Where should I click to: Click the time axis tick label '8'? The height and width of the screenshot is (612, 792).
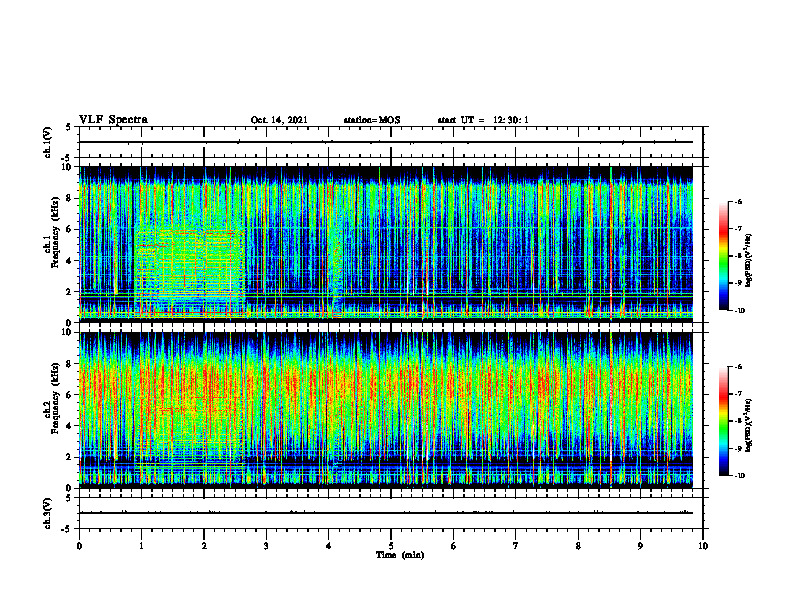578,546
